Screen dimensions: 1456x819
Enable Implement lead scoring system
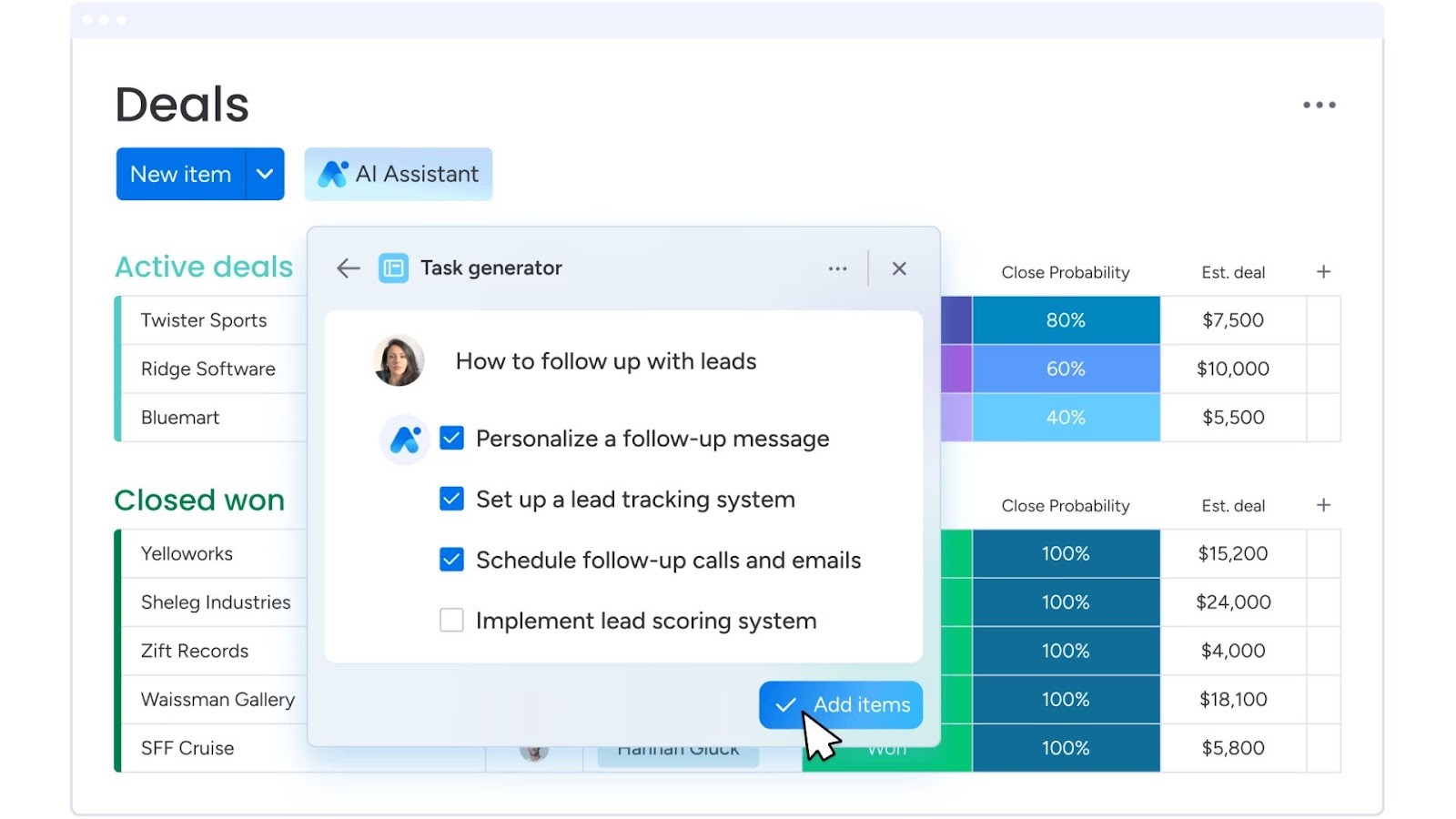click(x=451, y=620)
